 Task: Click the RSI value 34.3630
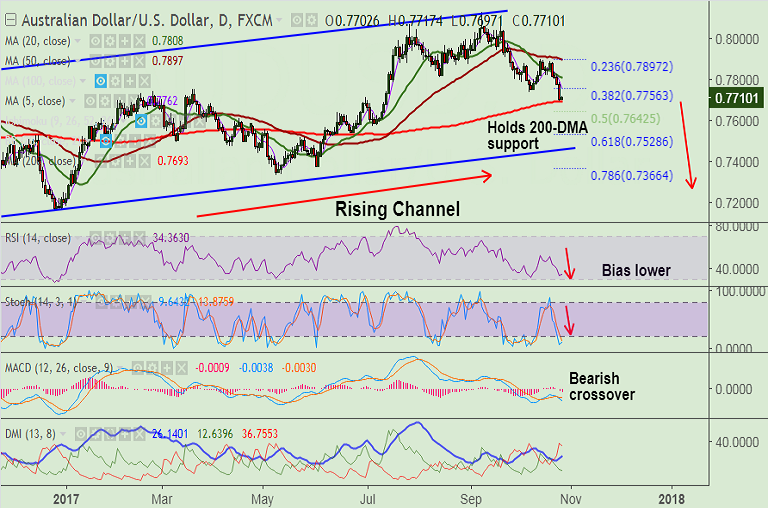(171, 238)
